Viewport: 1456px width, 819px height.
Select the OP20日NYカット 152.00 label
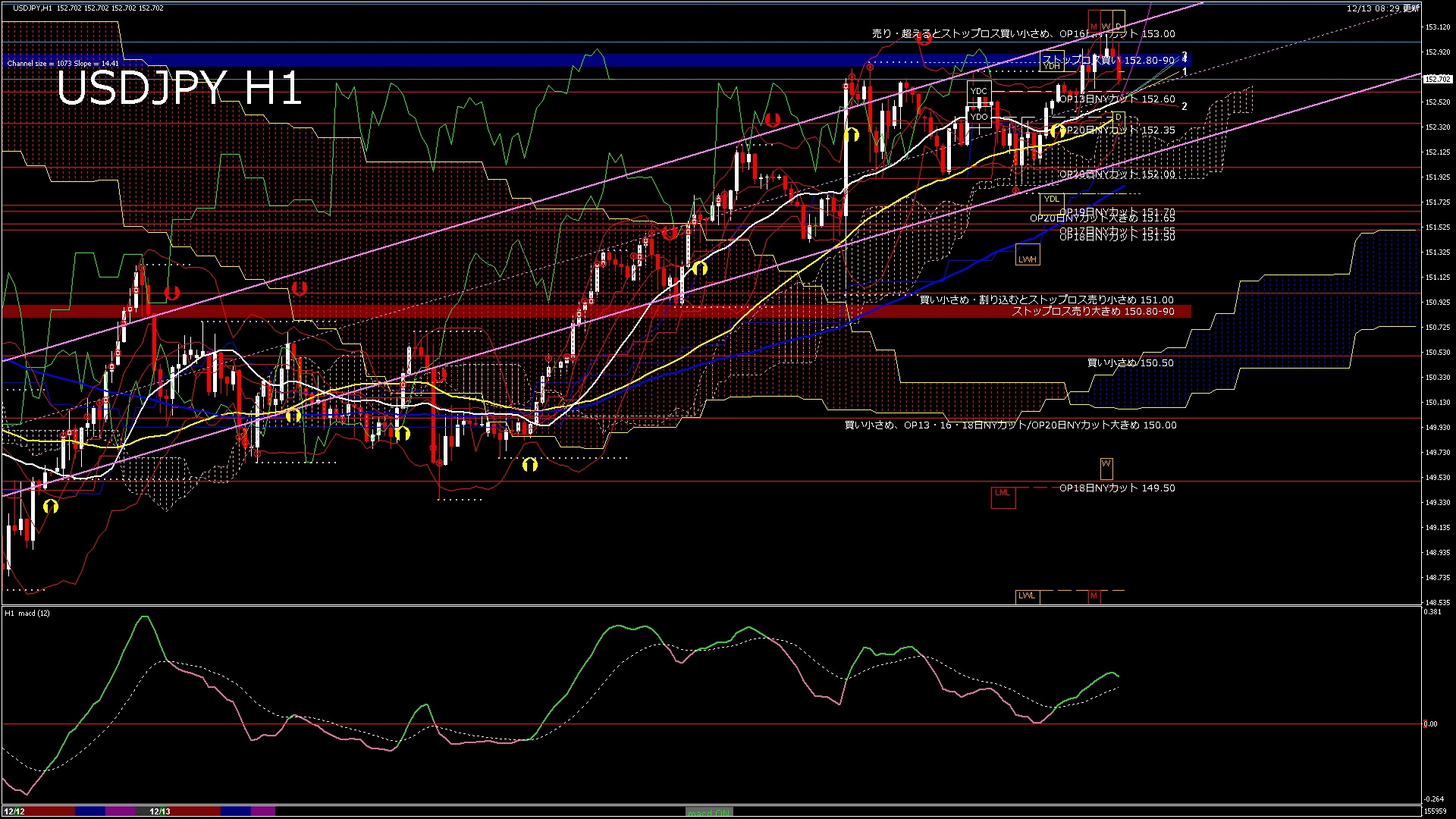click(x=1117, y=174)
